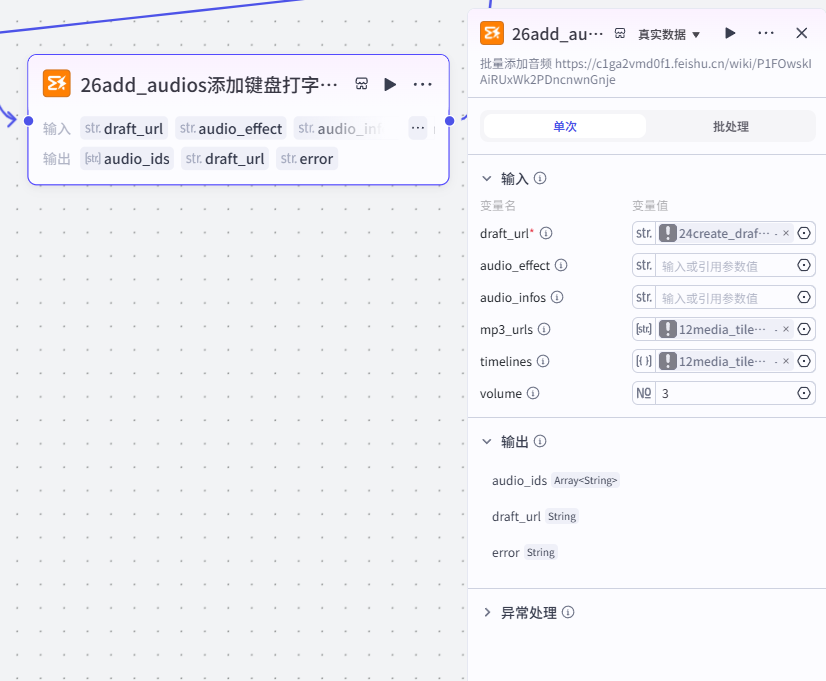Open variable picker for mp3_urls
The image size is (826, 681).
tap(803, 329)
